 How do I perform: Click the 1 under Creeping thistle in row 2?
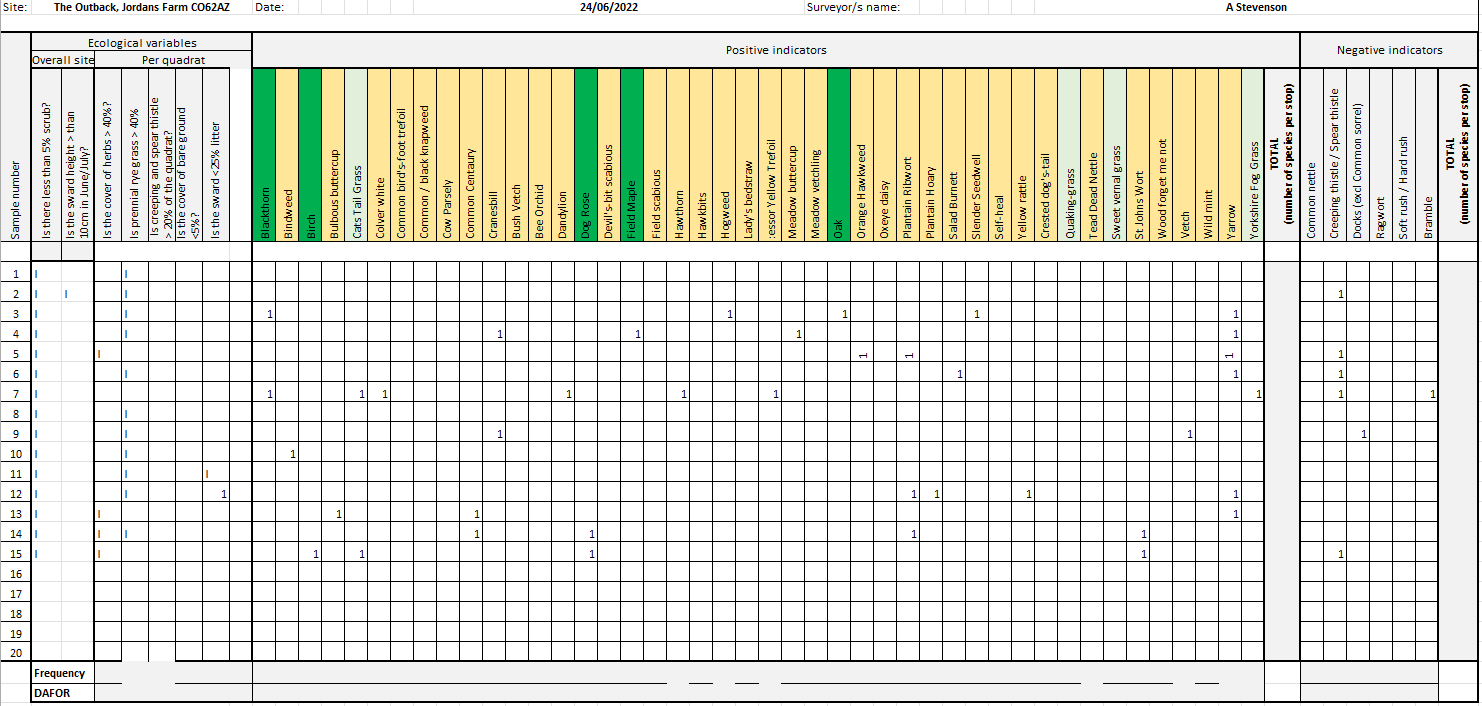(1341, 294)
